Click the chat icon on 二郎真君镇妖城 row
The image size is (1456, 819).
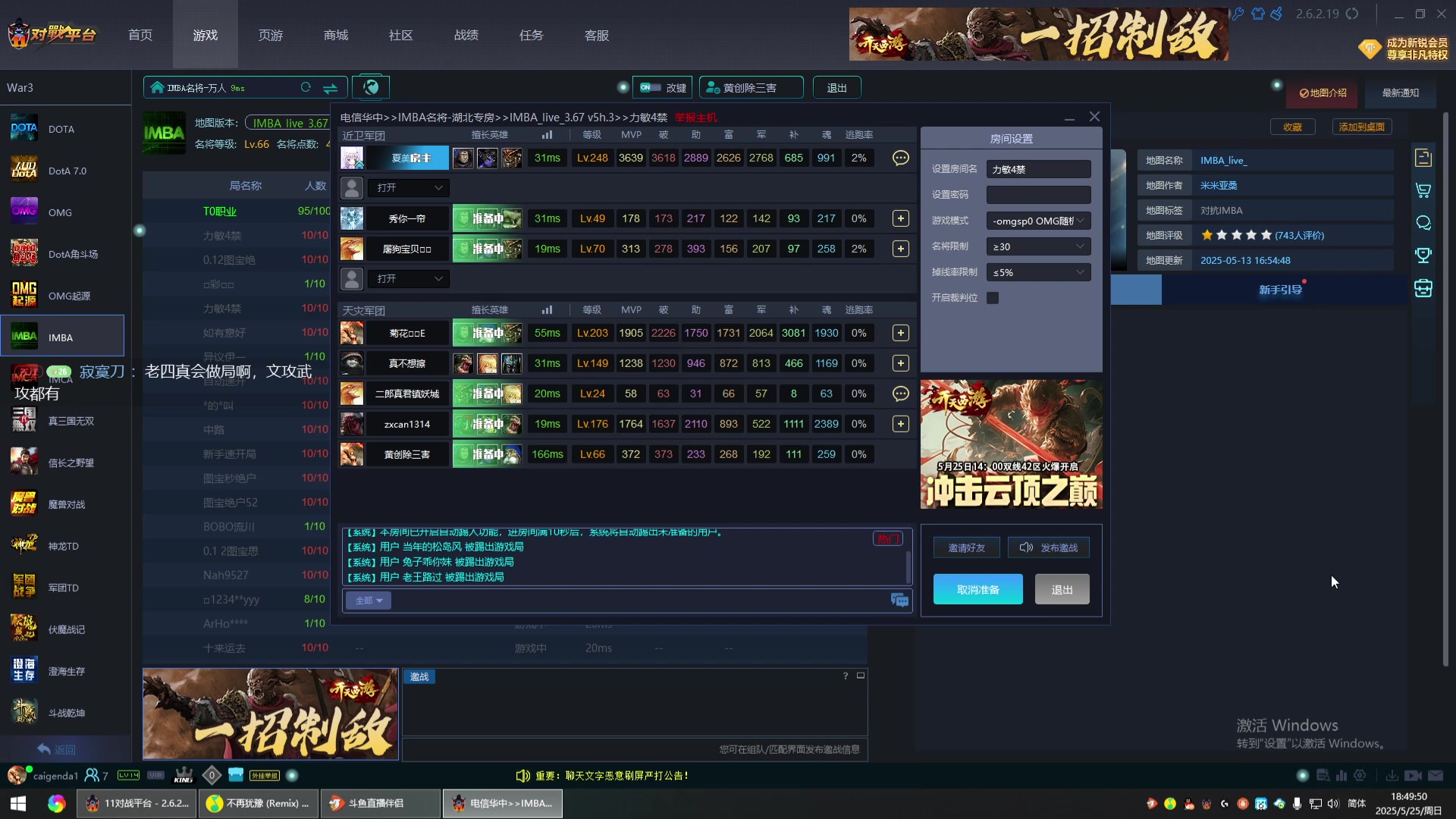(900, 394)
